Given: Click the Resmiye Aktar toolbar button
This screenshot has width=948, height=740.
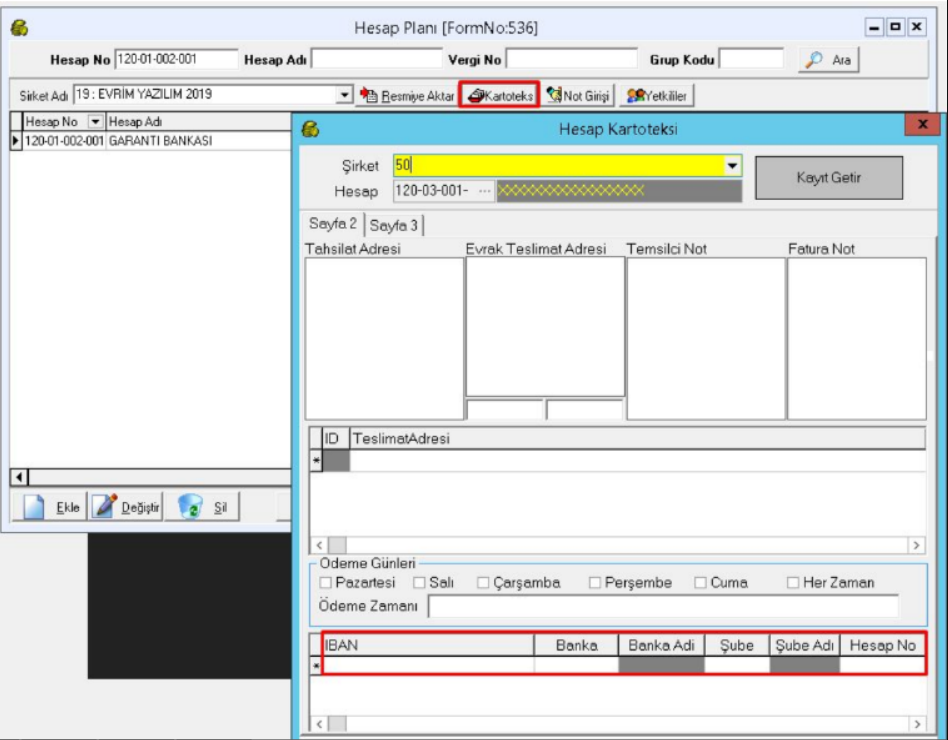Looking at the screenshot, I should click(x=407, y=96).
